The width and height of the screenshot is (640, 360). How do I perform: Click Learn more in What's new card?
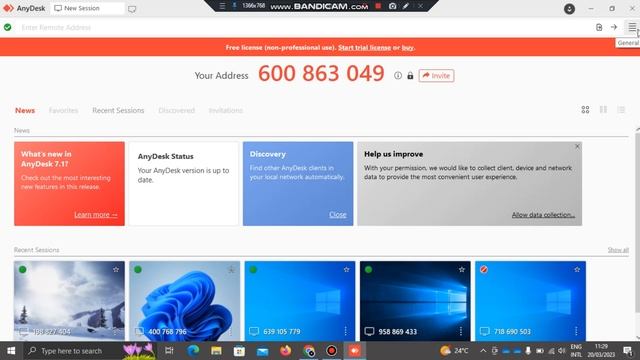96,215
